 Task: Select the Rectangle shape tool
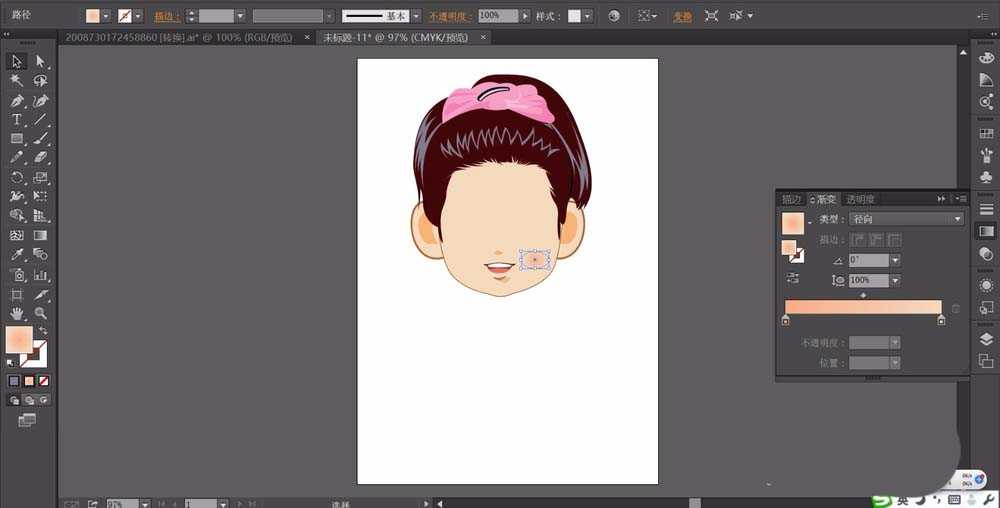tap(17, 139)
